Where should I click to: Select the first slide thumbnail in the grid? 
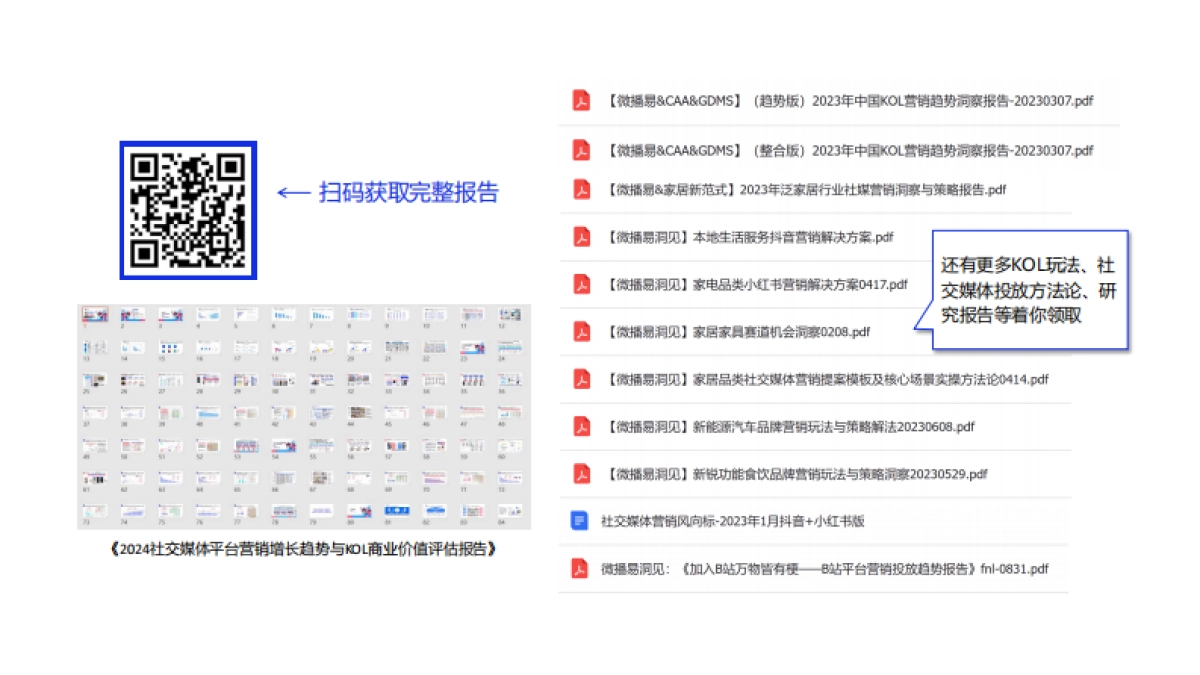[94, 313]
